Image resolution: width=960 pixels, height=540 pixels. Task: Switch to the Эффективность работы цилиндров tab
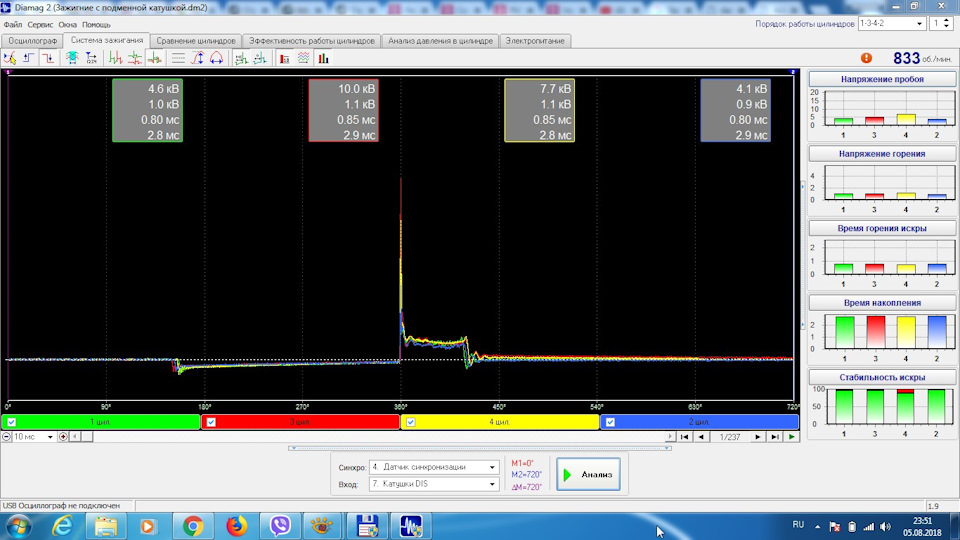coord(312,40)
